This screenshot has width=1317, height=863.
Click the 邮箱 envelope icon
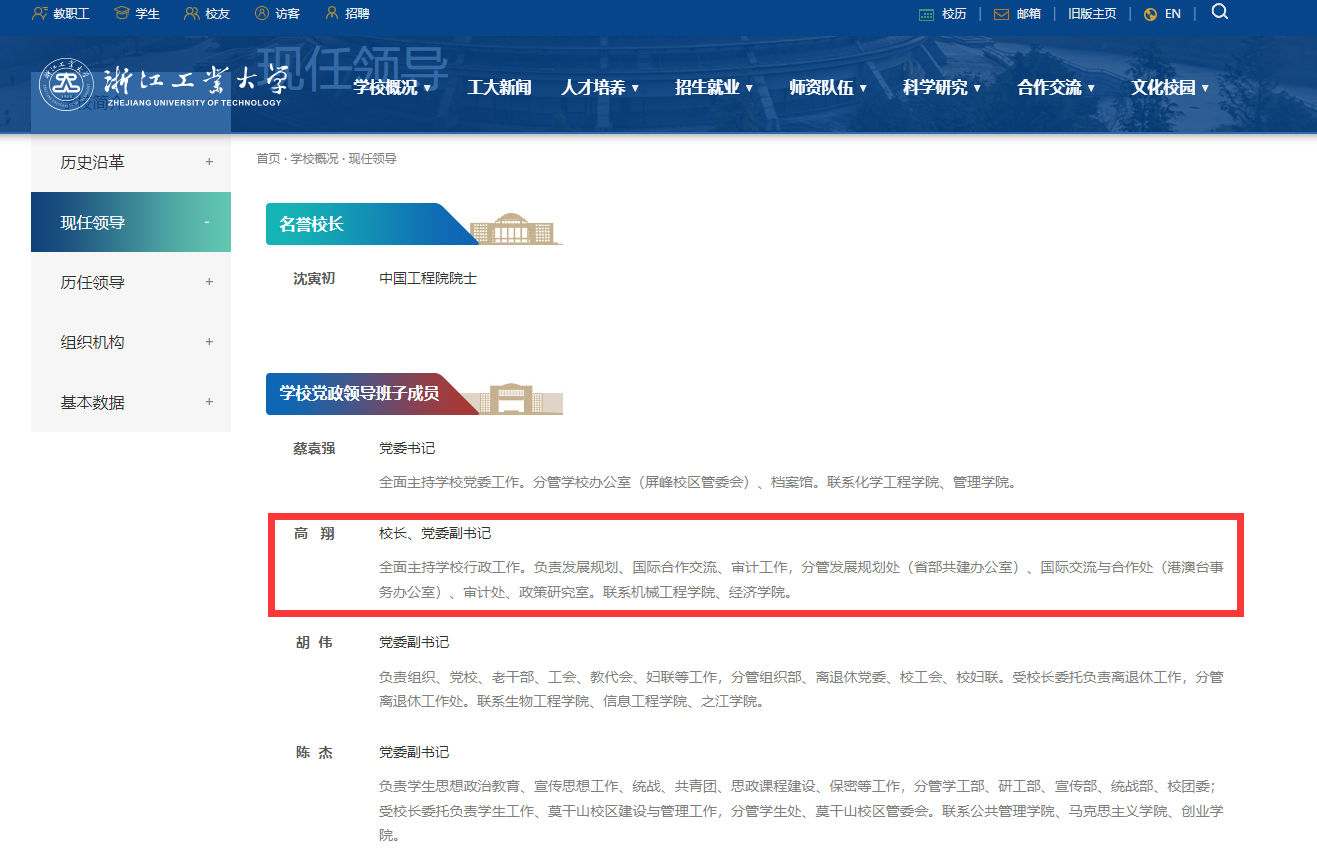[1001, 14]
